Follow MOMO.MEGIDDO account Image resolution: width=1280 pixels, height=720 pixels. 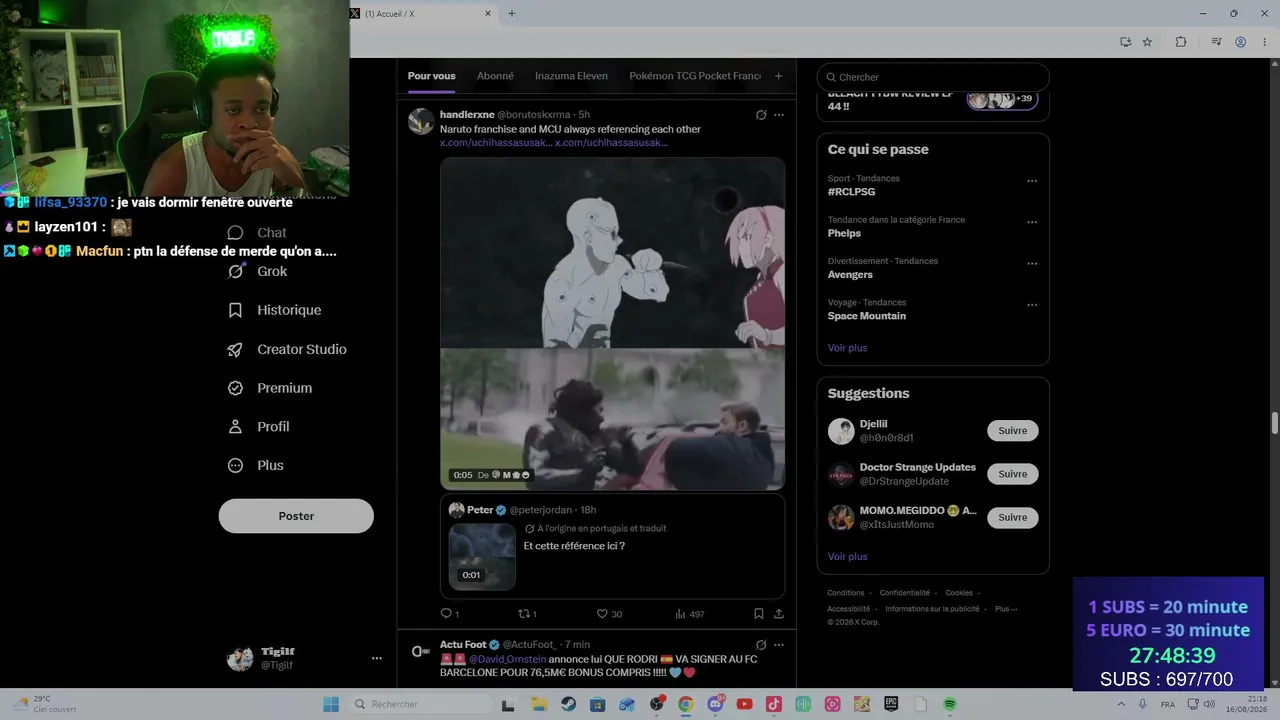click(1013, 518)
